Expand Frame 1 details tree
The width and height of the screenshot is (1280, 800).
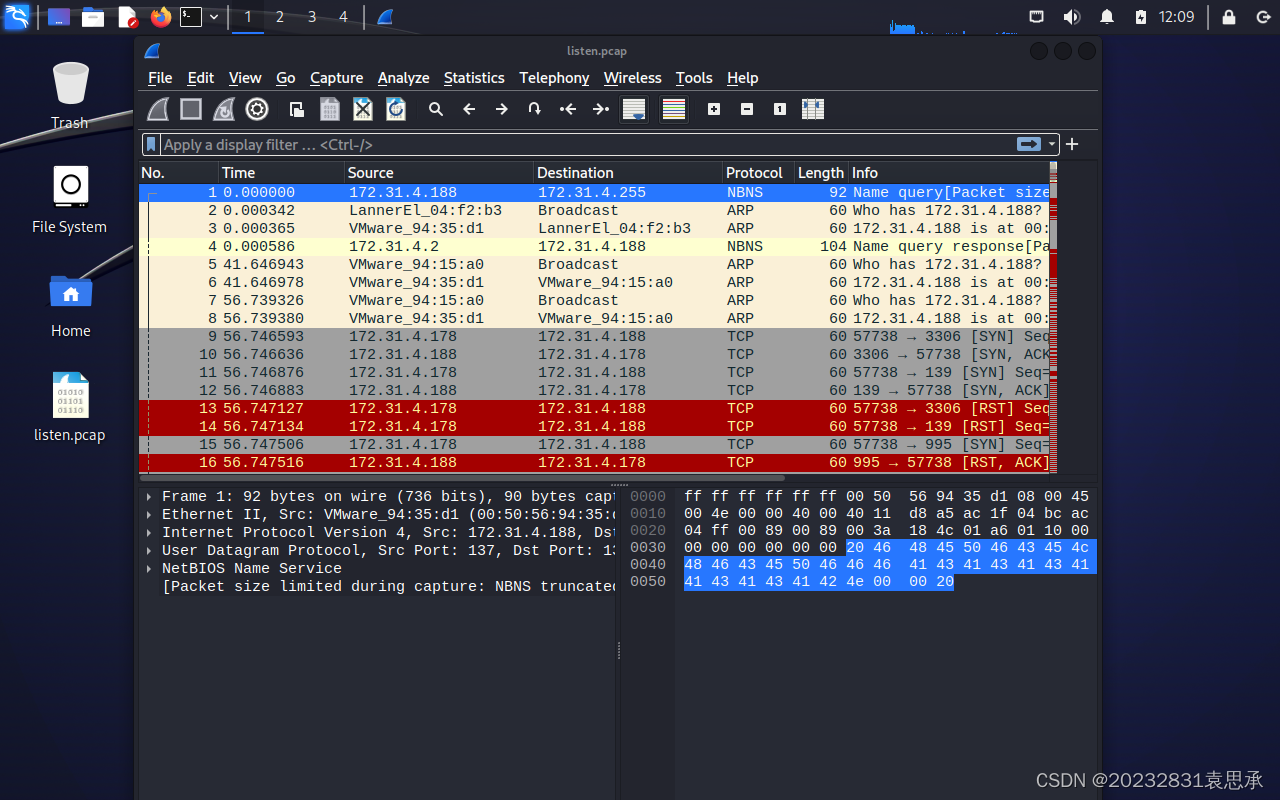(149, 497)
